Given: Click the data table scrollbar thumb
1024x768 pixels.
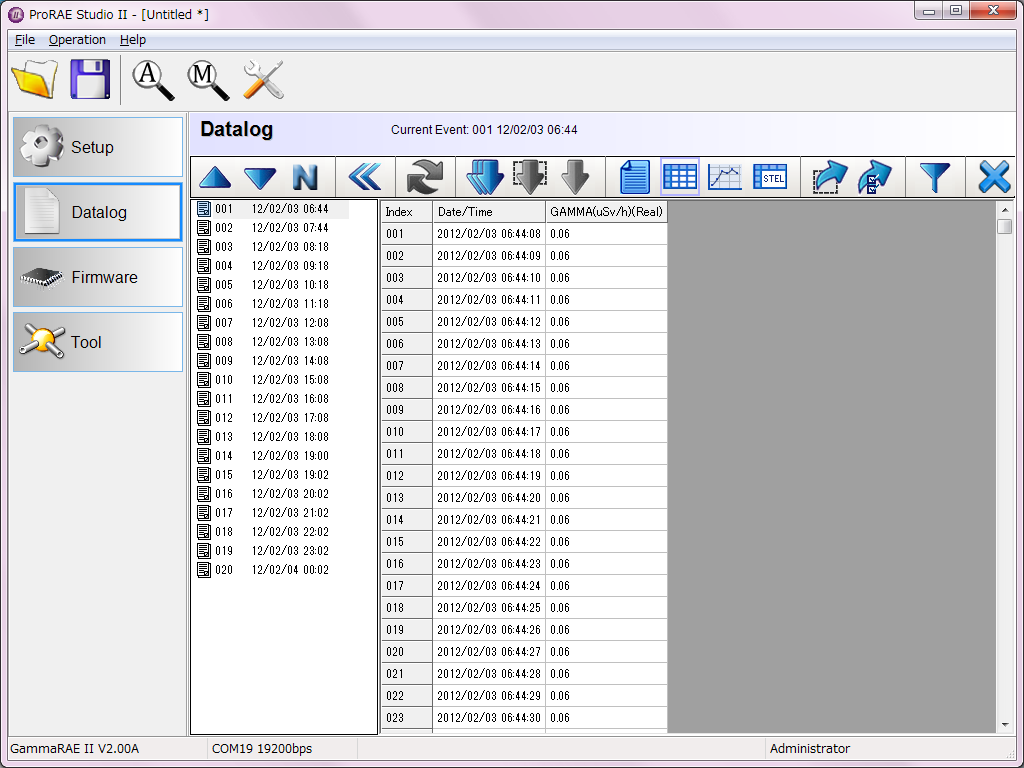Looking at the screenshot, I should 1004,227.
